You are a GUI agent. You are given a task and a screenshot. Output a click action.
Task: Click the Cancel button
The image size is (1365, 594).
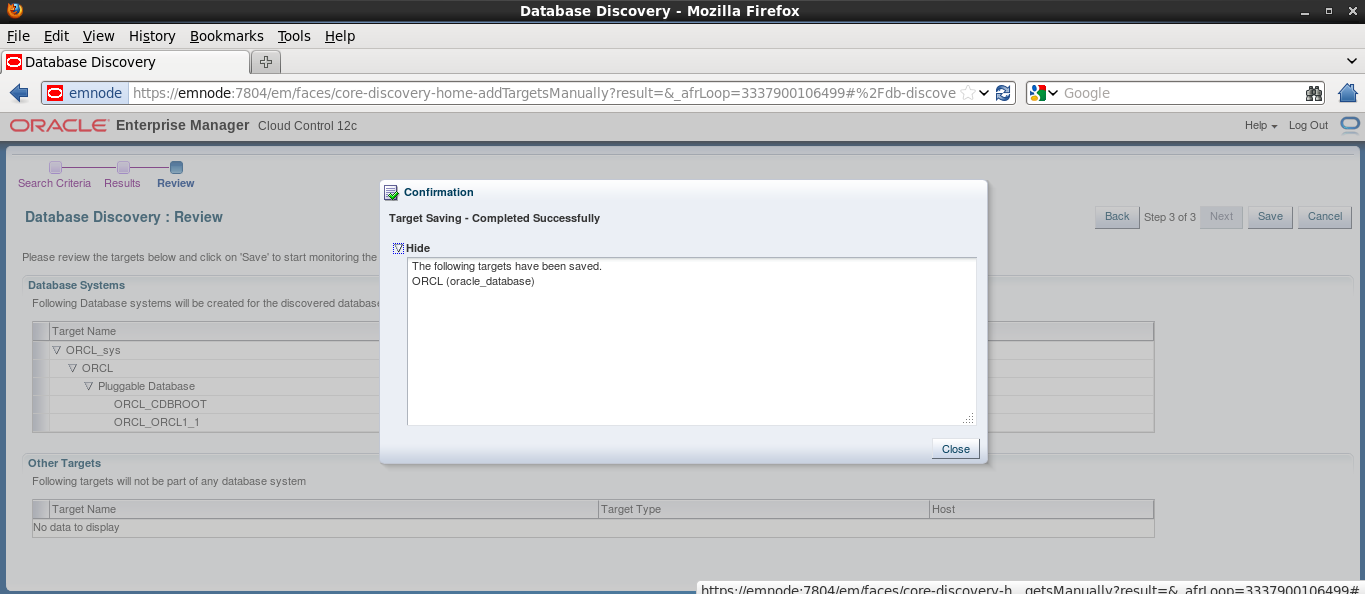coord(1325,217)
